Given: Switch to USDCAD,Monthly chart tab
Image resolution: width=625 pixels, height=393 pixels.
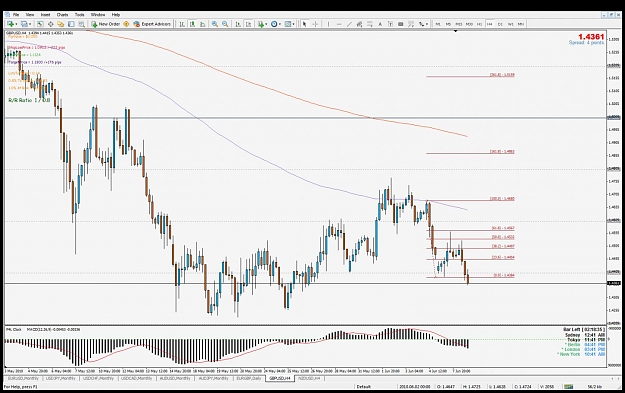Looking at the screenshot, I should coord(137,378).
